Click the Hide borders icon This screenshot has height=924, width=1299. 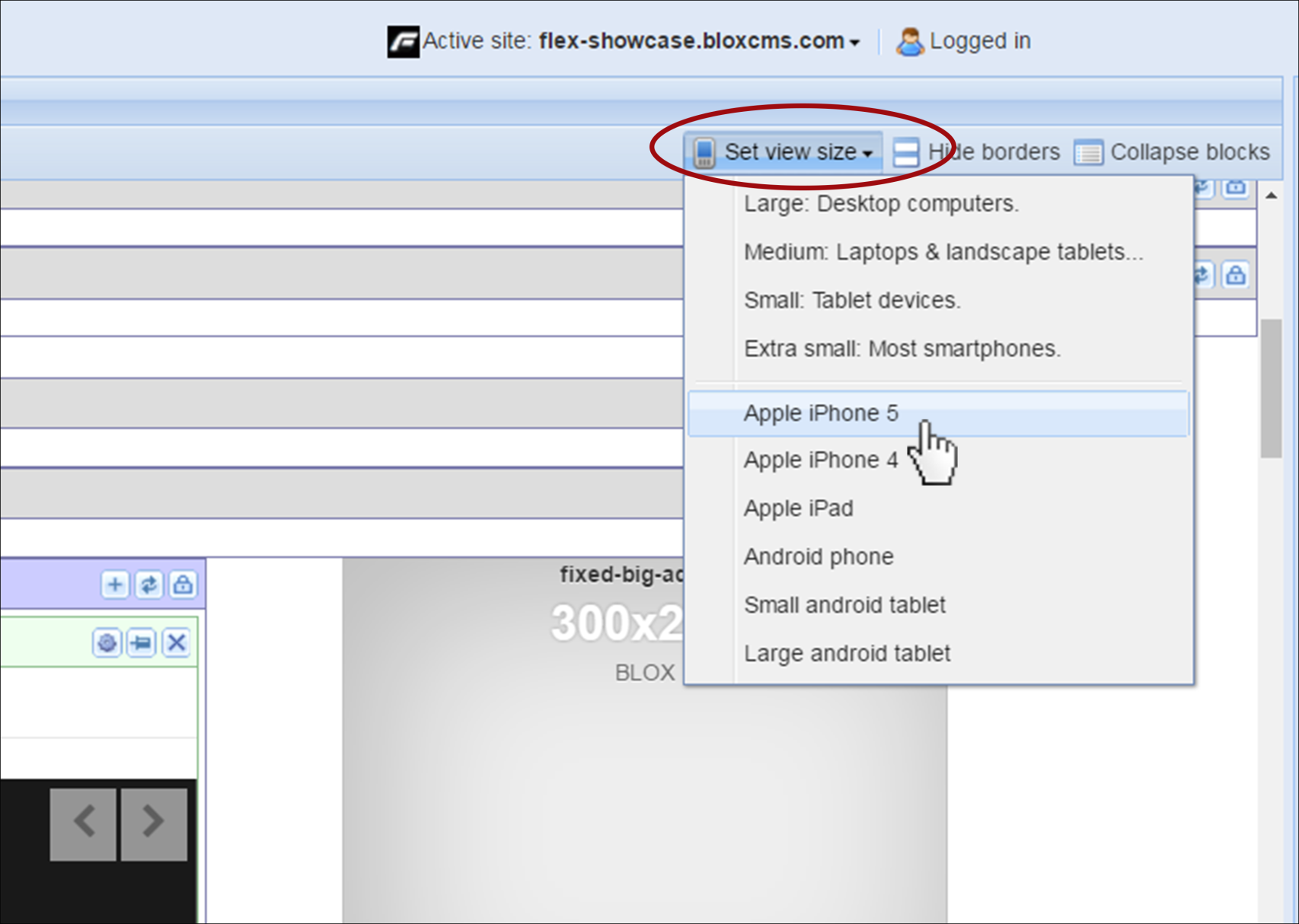905,152
